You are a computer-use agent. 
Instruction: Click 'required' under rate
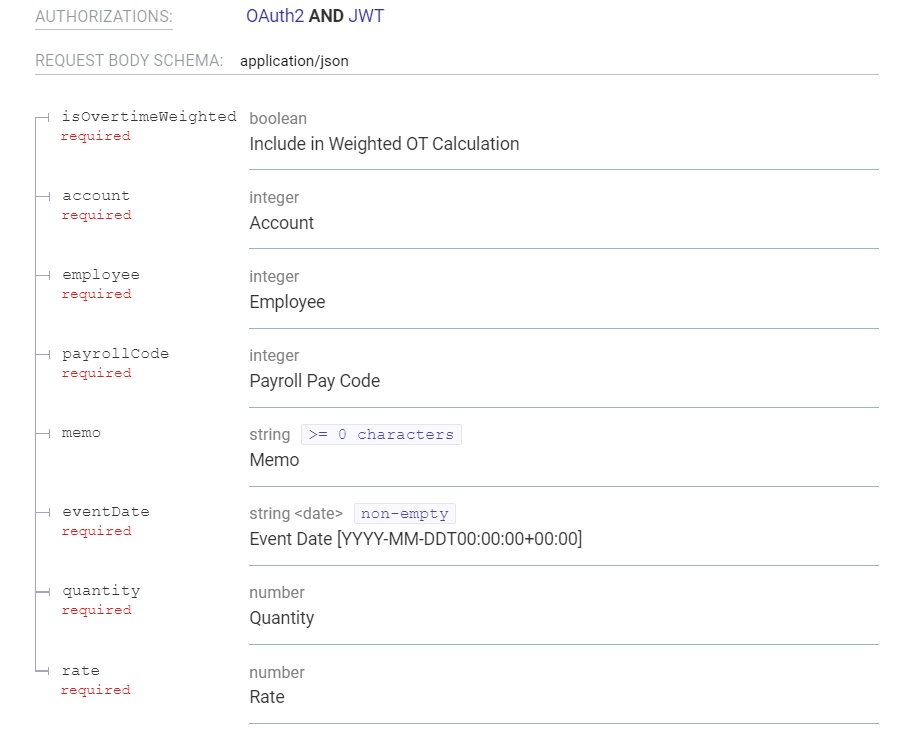96,690
